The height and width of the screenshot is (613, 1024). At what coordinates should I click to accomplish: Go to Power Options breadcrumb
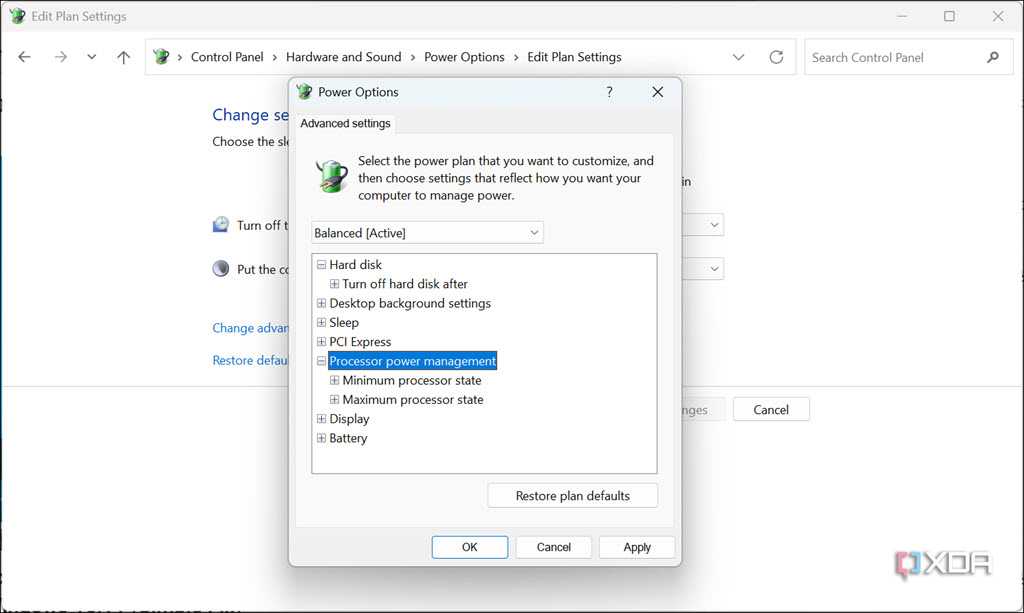click(x=464, y=57)
